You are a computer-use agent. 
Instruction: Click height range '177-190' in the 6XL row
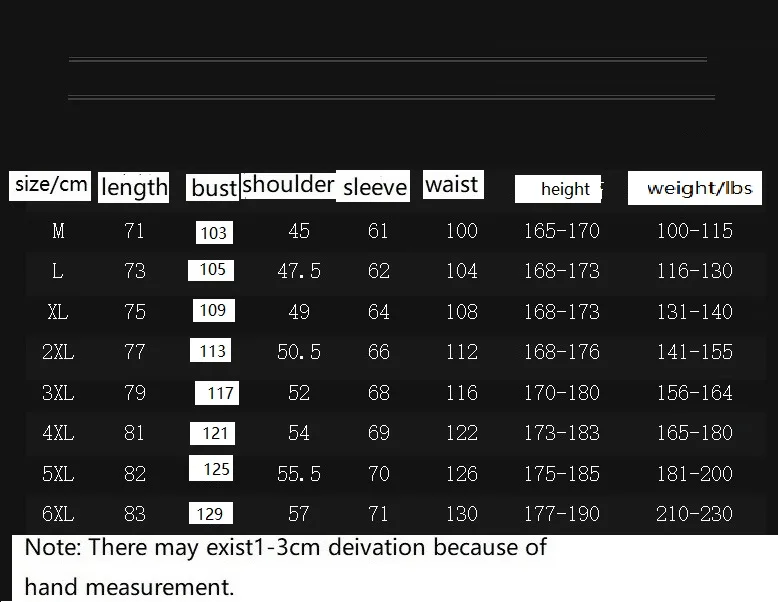(562, 514)
